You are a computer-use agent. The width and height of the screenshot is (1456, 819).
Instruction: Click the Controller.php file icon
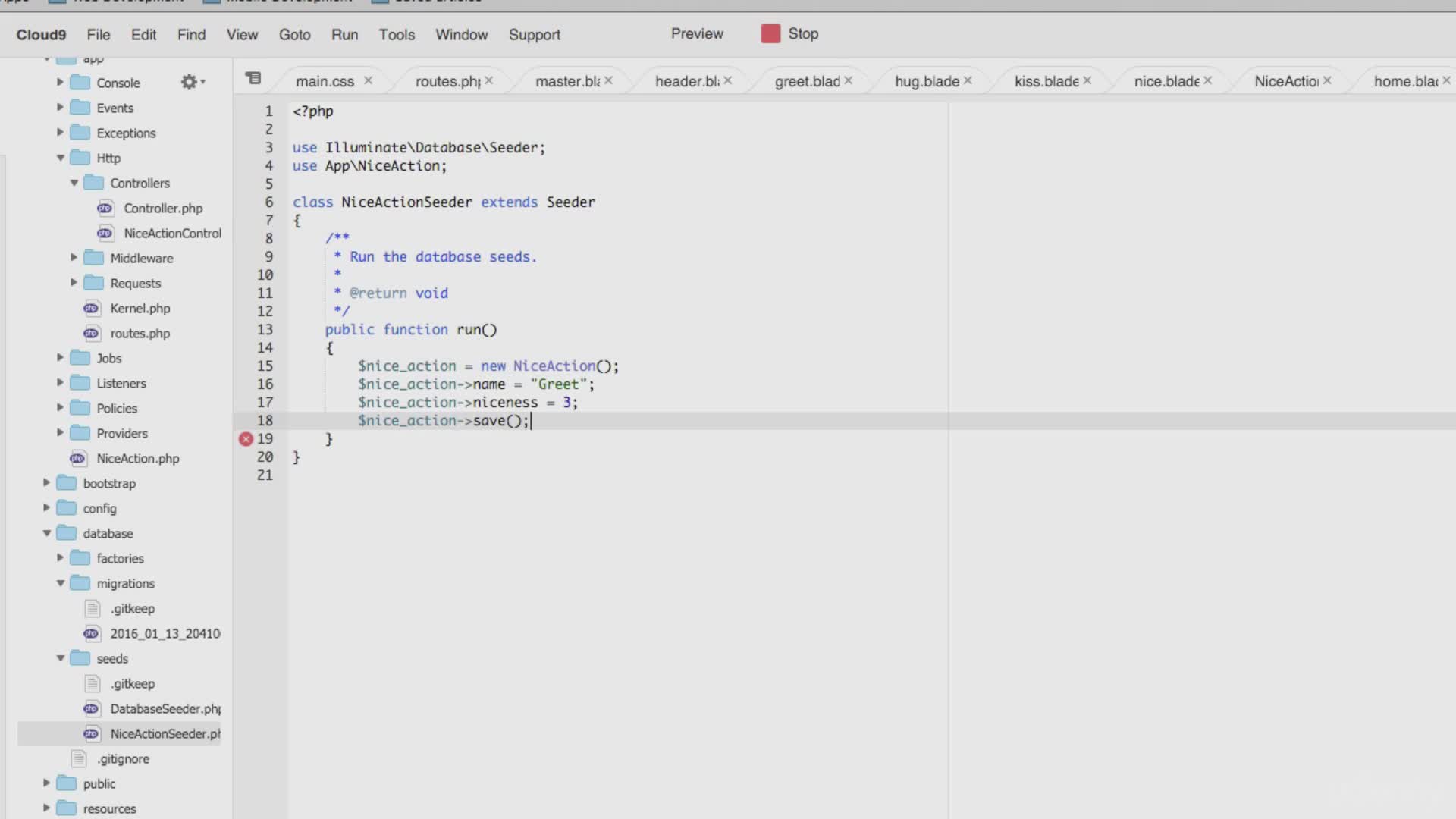point(105,208)
